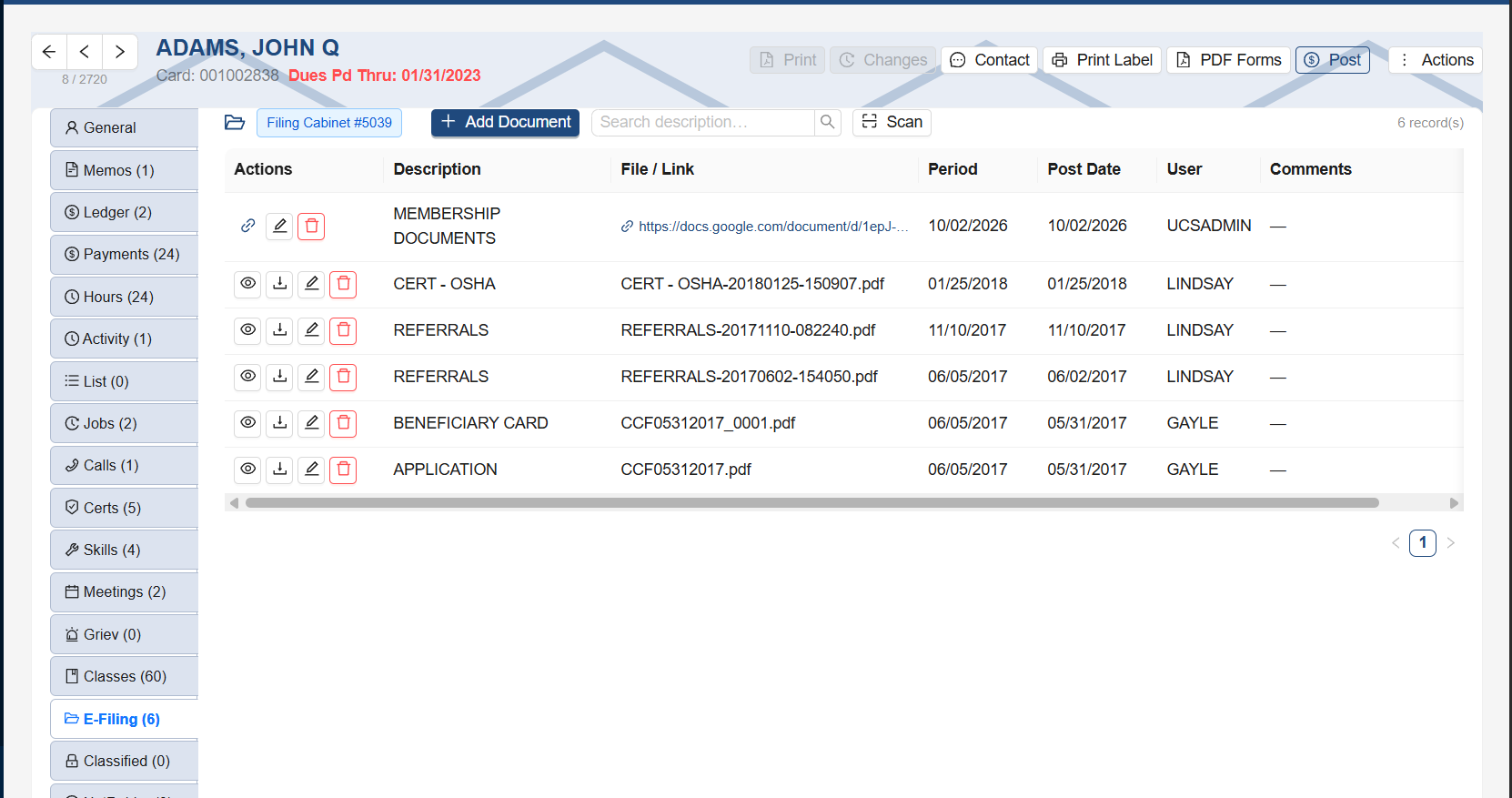
Task: Open the Google Docs membership documents link
Action: (x=765, y=227)
